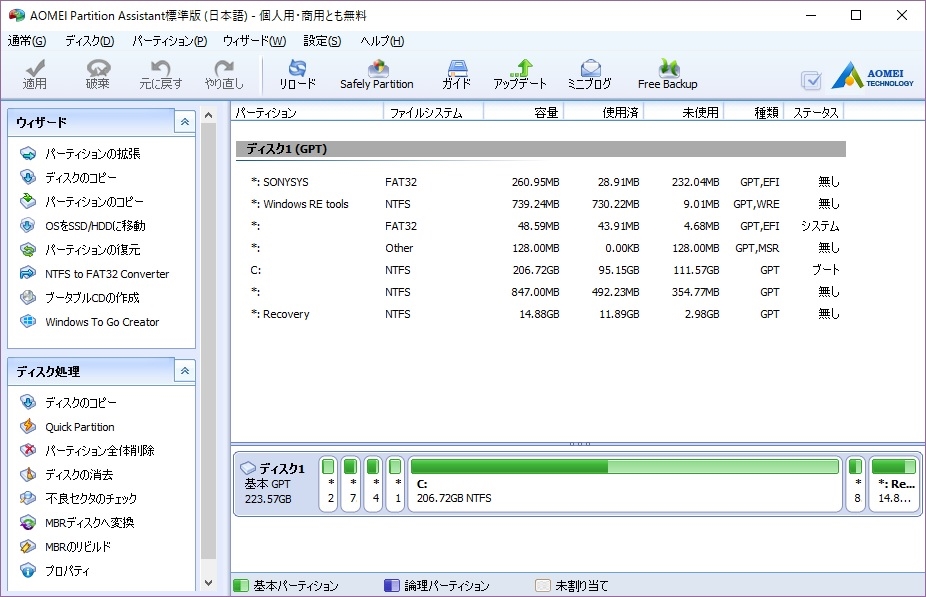Open the ウィザード(W) menu
Screen dimensions: 926x597
[255, 41]
